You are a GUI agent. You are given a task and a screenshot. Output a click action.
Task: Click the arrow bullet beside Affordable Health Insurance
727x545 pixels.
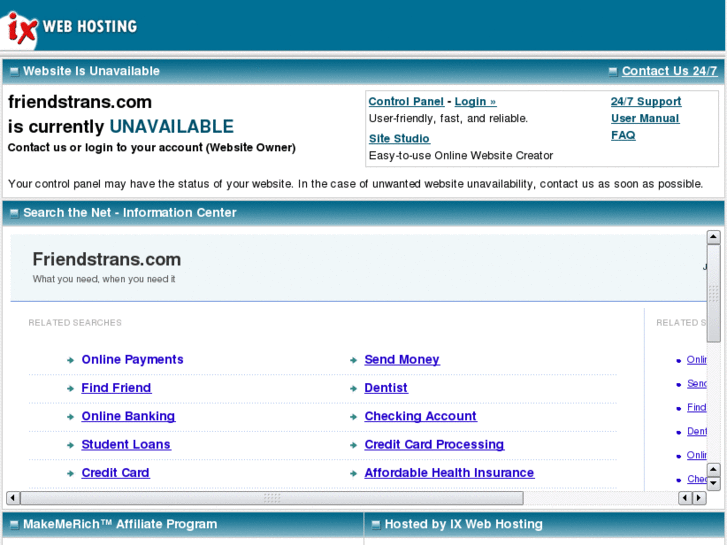[x=353, y=473]
